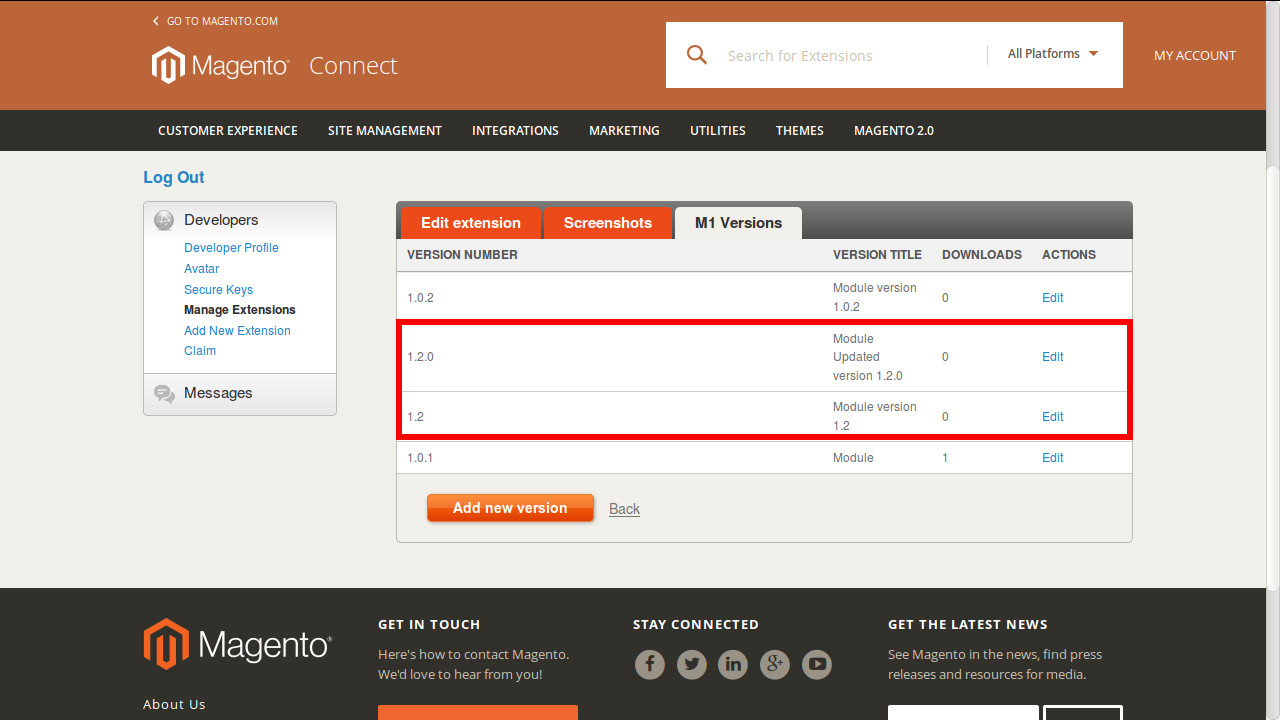
Task: Select the THEMES menu item
Action: point(799,130)
